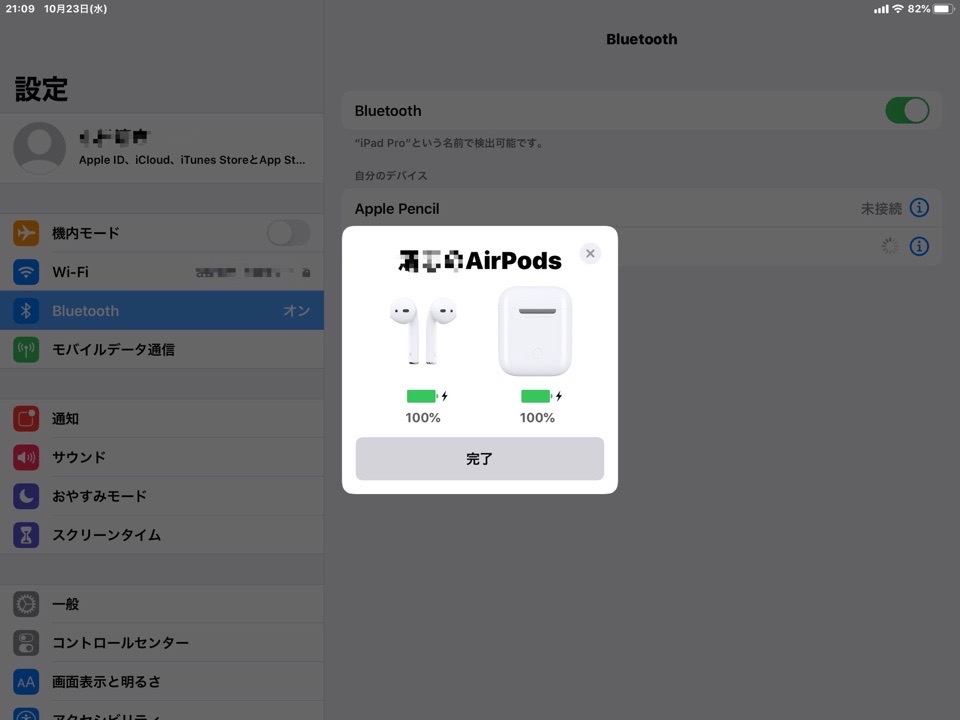
Task: Tap the airplane mode icon
Action: tap(26, 233)
